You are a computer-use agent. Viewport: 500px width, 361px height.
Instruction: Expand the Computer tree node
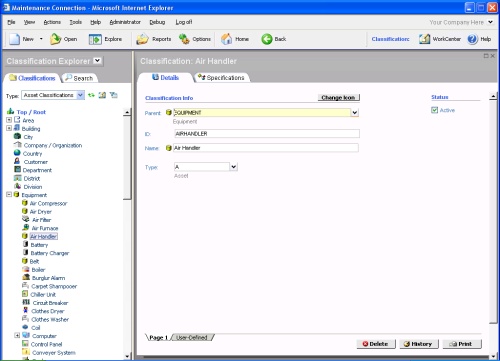tap(17, 335)
